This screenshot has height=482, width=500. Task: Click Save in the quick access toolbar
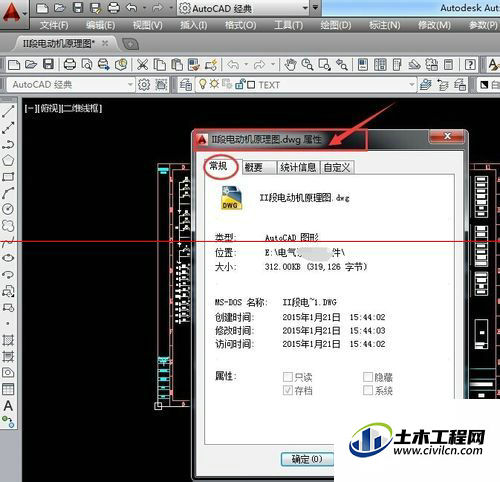pos(78,8)
